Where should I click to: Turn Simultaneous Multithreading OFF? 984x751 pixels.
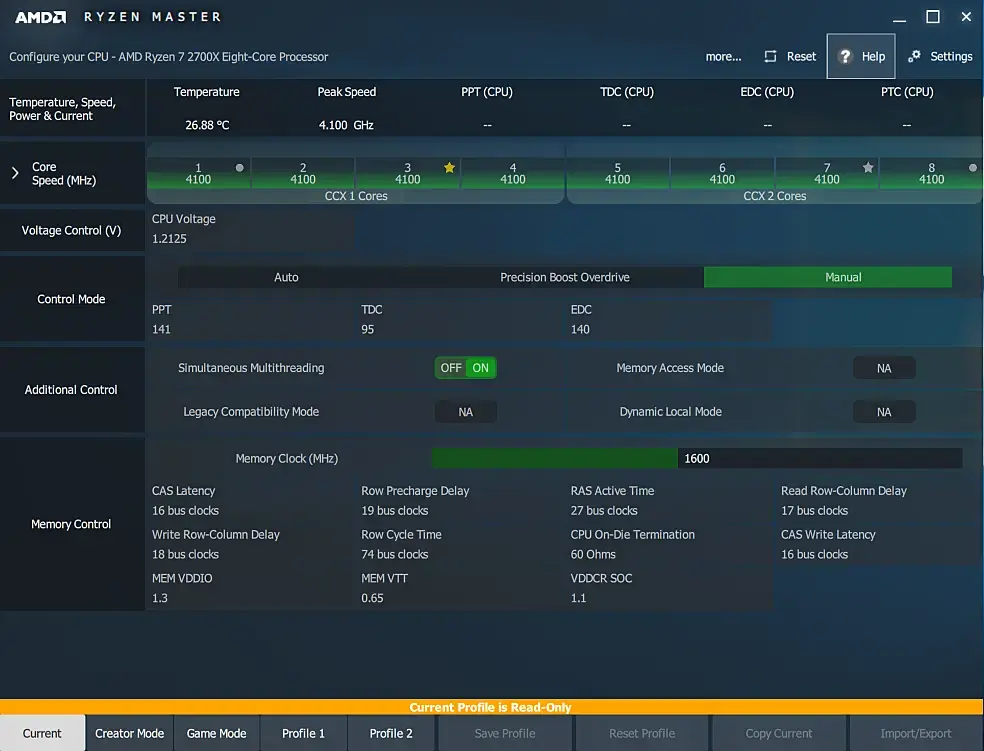451,368
